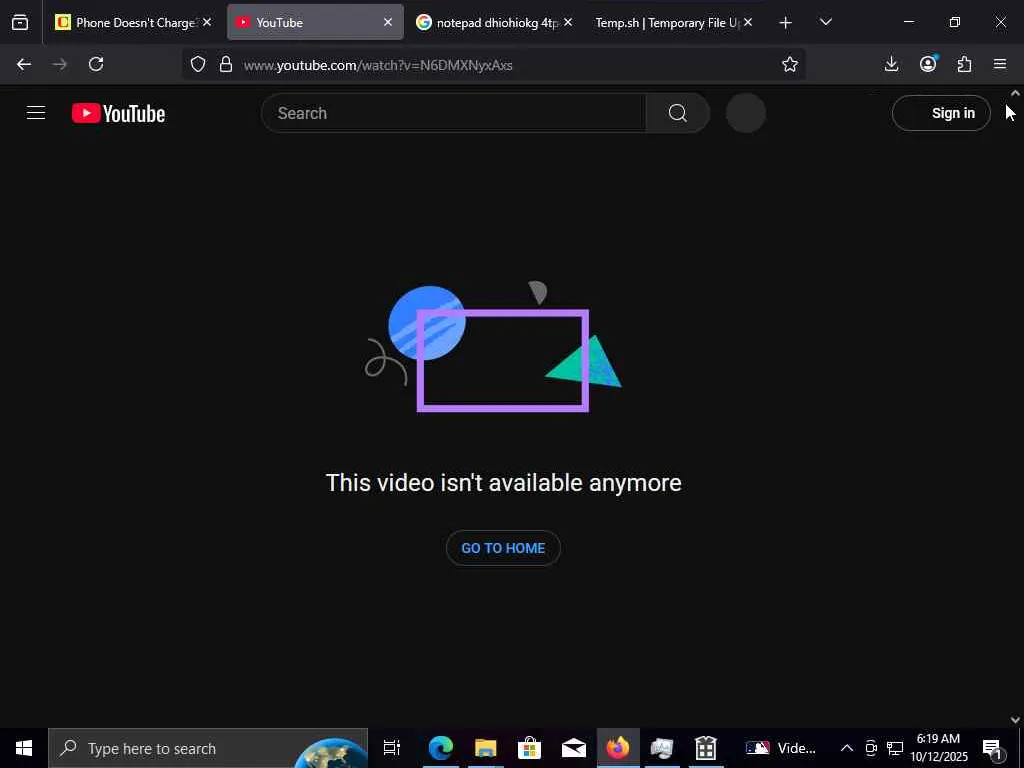Viewport: 1024px width, 768px height.
Task: Click the GO TO HOME button
Action: (503, 548)
